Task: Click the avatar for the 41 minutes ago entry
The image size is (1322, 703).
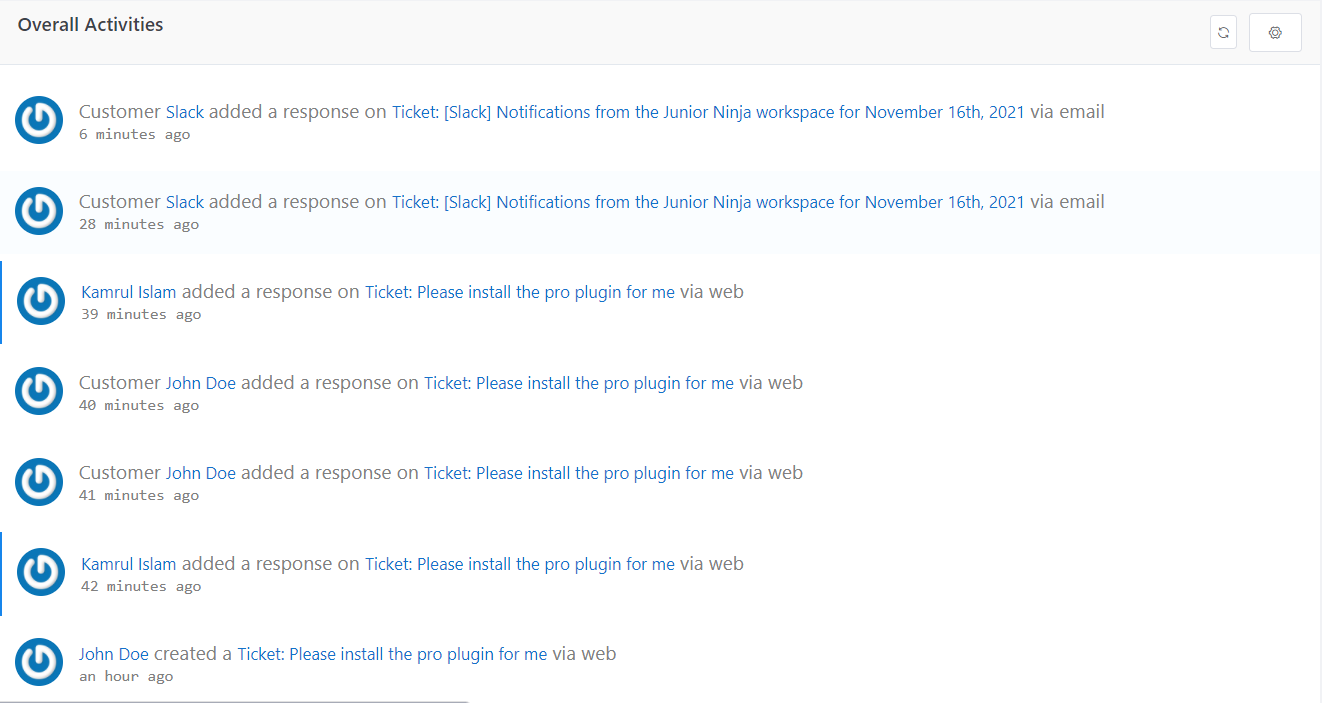Action: pyautogui.click(x=39, y=482)
